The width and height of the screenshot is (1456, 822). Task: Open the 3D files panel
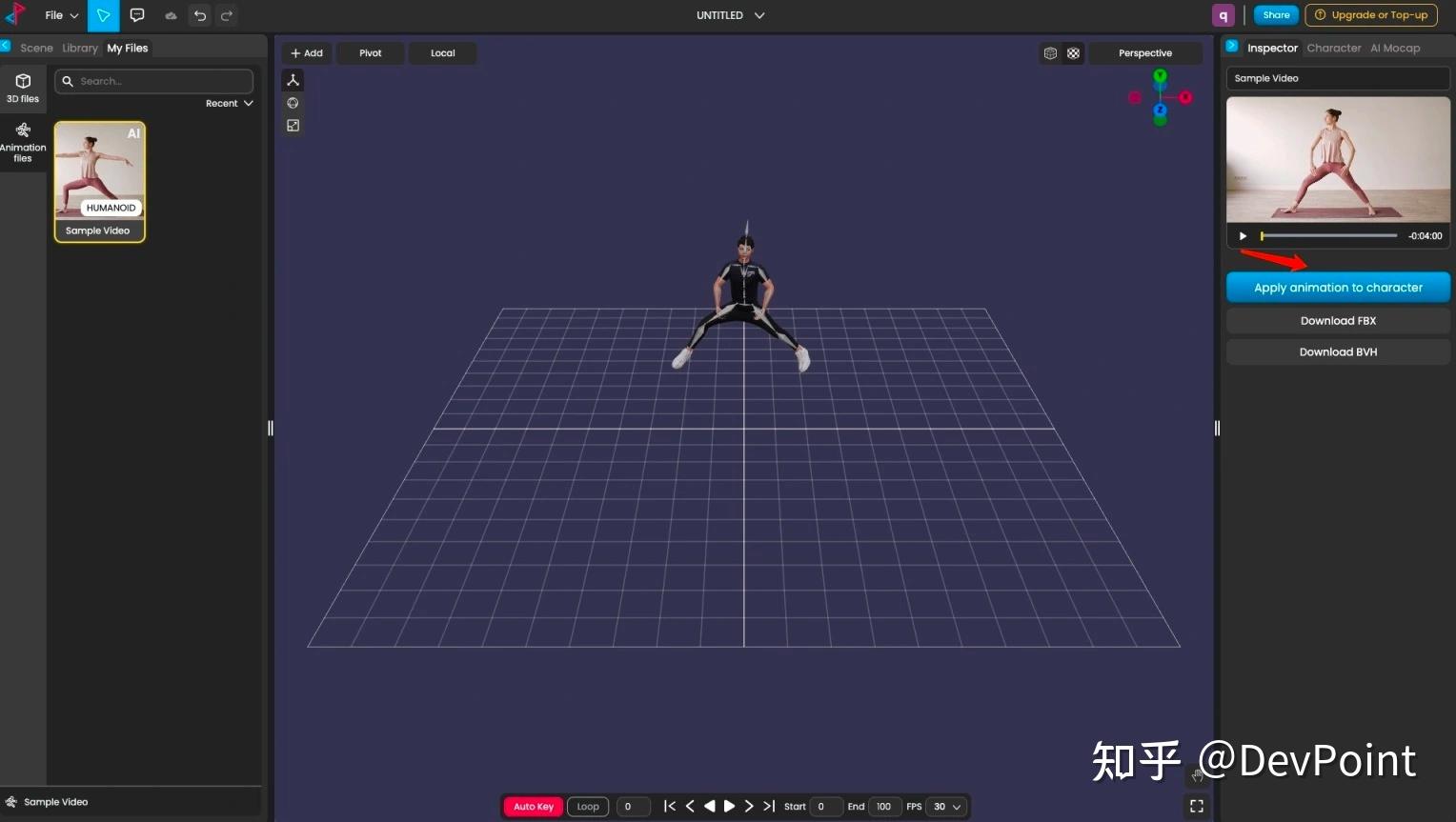coord(23,86)
